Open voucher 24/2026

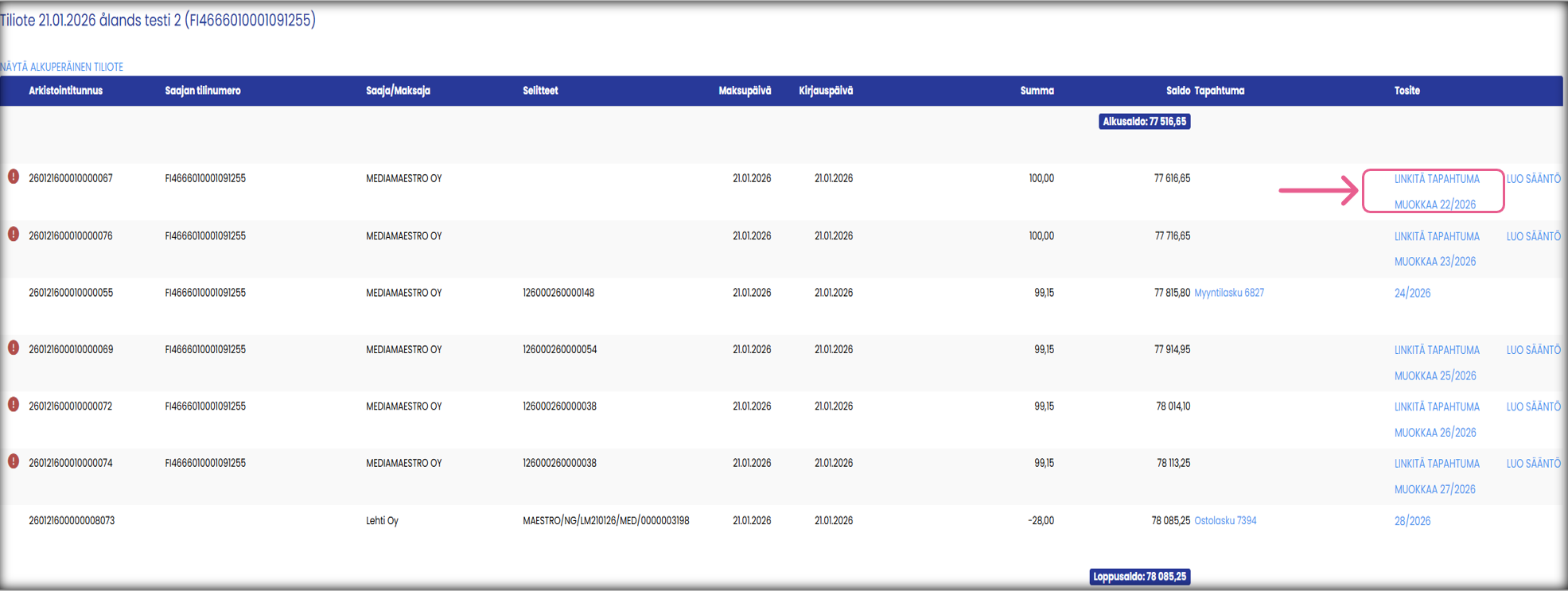tap(1412, 294)
